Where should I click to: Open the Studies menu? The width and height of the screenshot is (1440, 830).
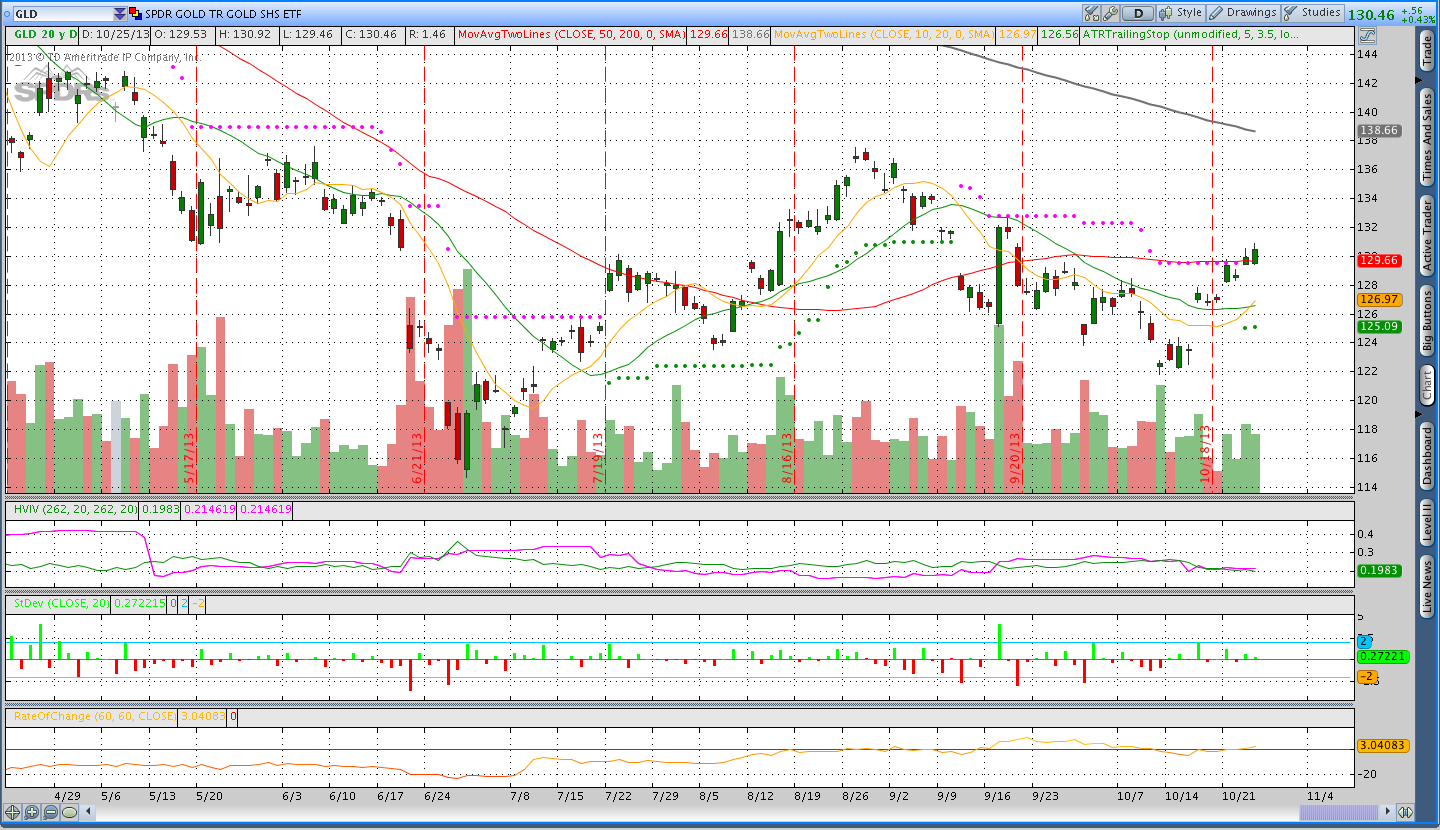[1312, 13]
